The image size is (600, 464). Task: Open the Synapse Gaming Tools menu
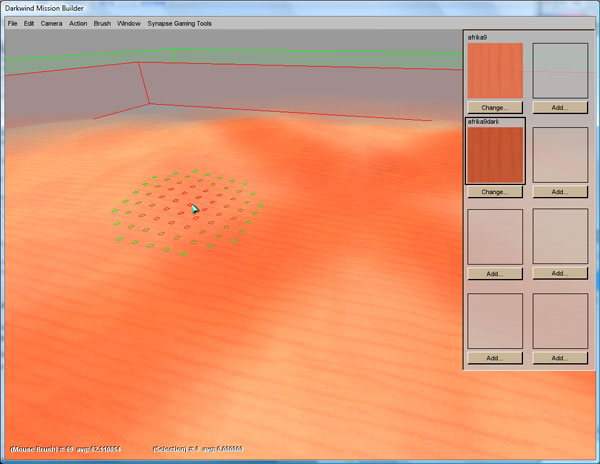[x=179, y=23]
